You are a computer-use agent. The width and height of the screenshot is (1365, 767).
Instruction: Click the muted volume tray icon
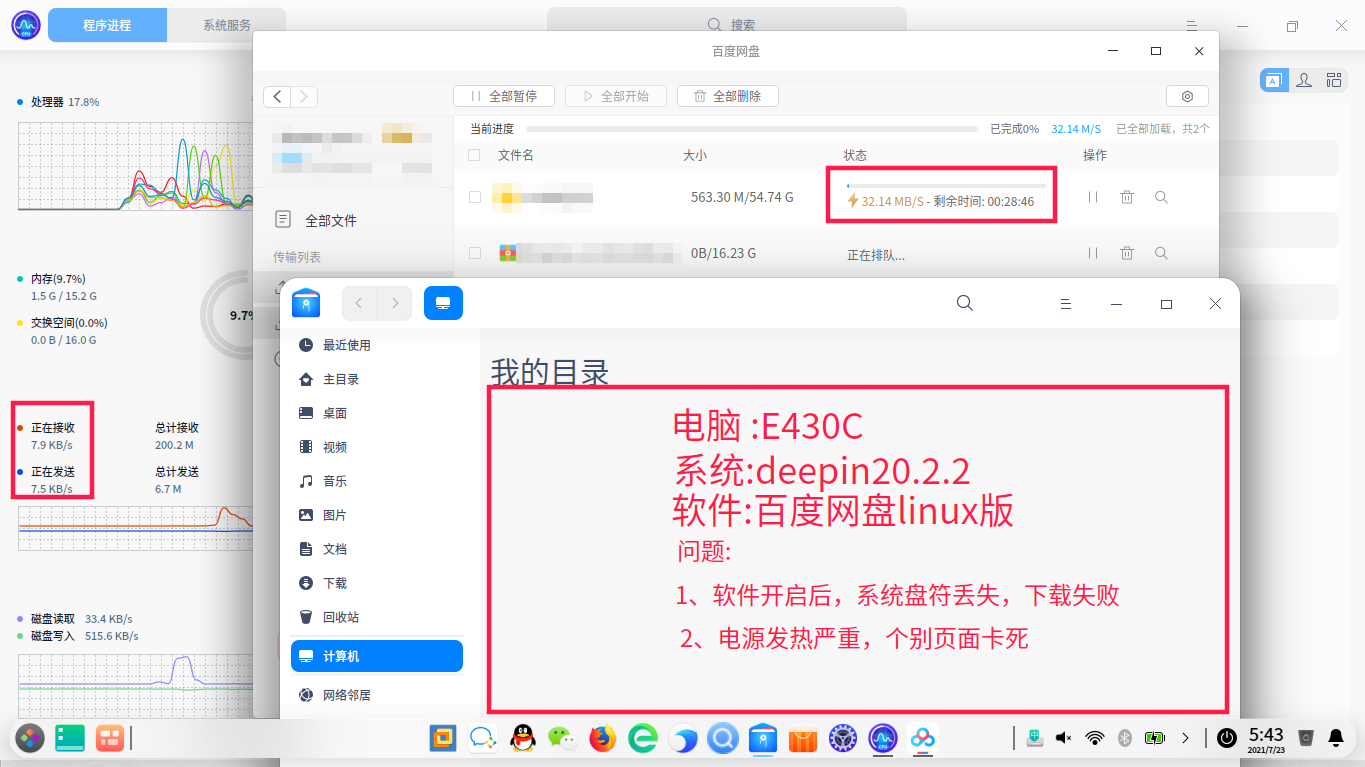1064,738
